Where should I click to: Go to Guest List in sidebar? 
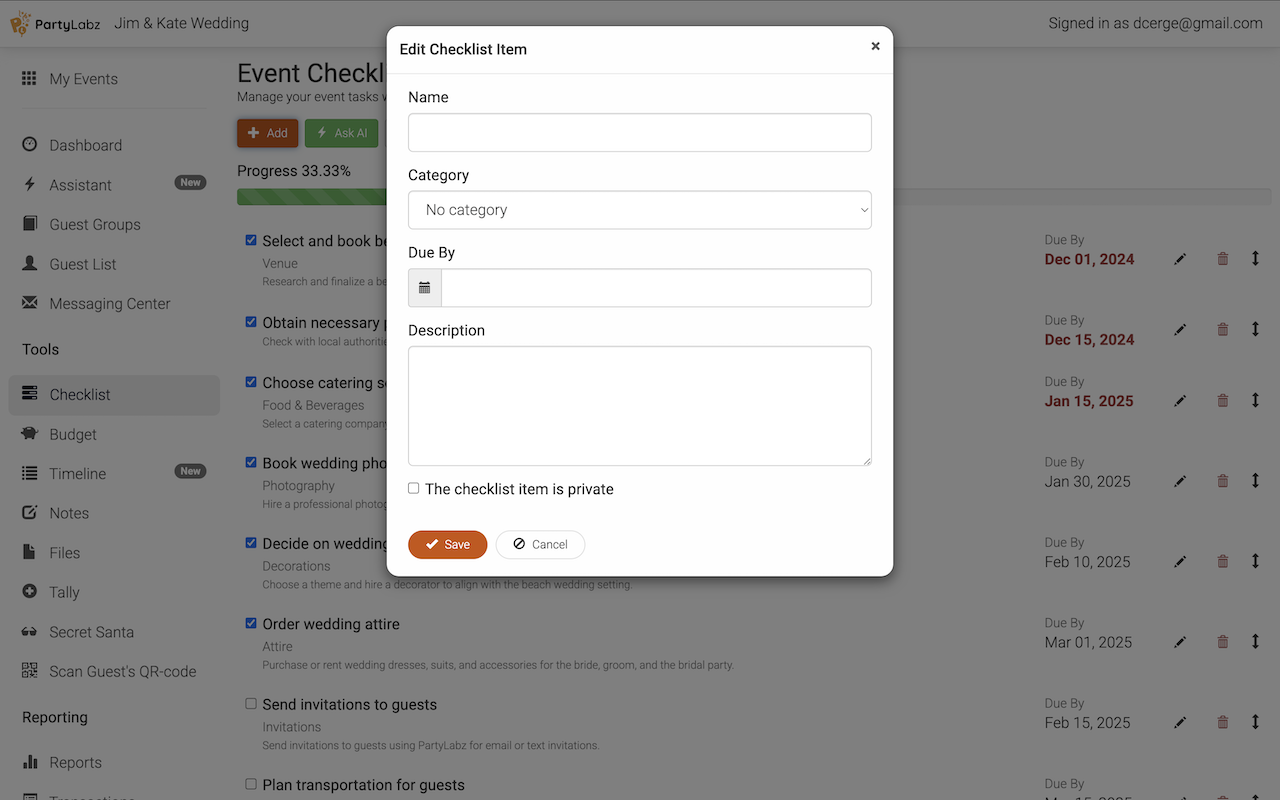[83, 264]
